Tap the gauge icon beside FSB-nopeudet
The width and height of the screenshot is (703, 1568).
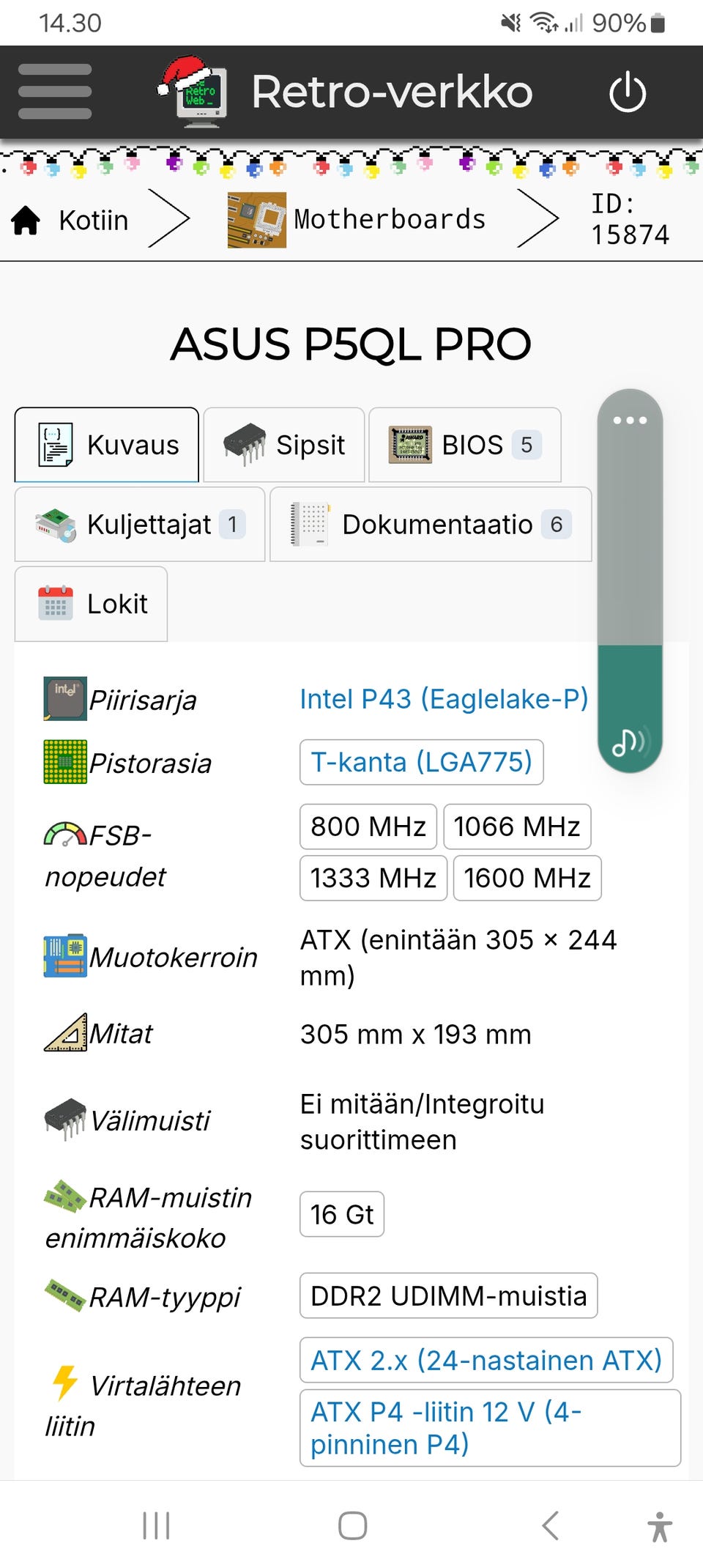click(65, 834)
